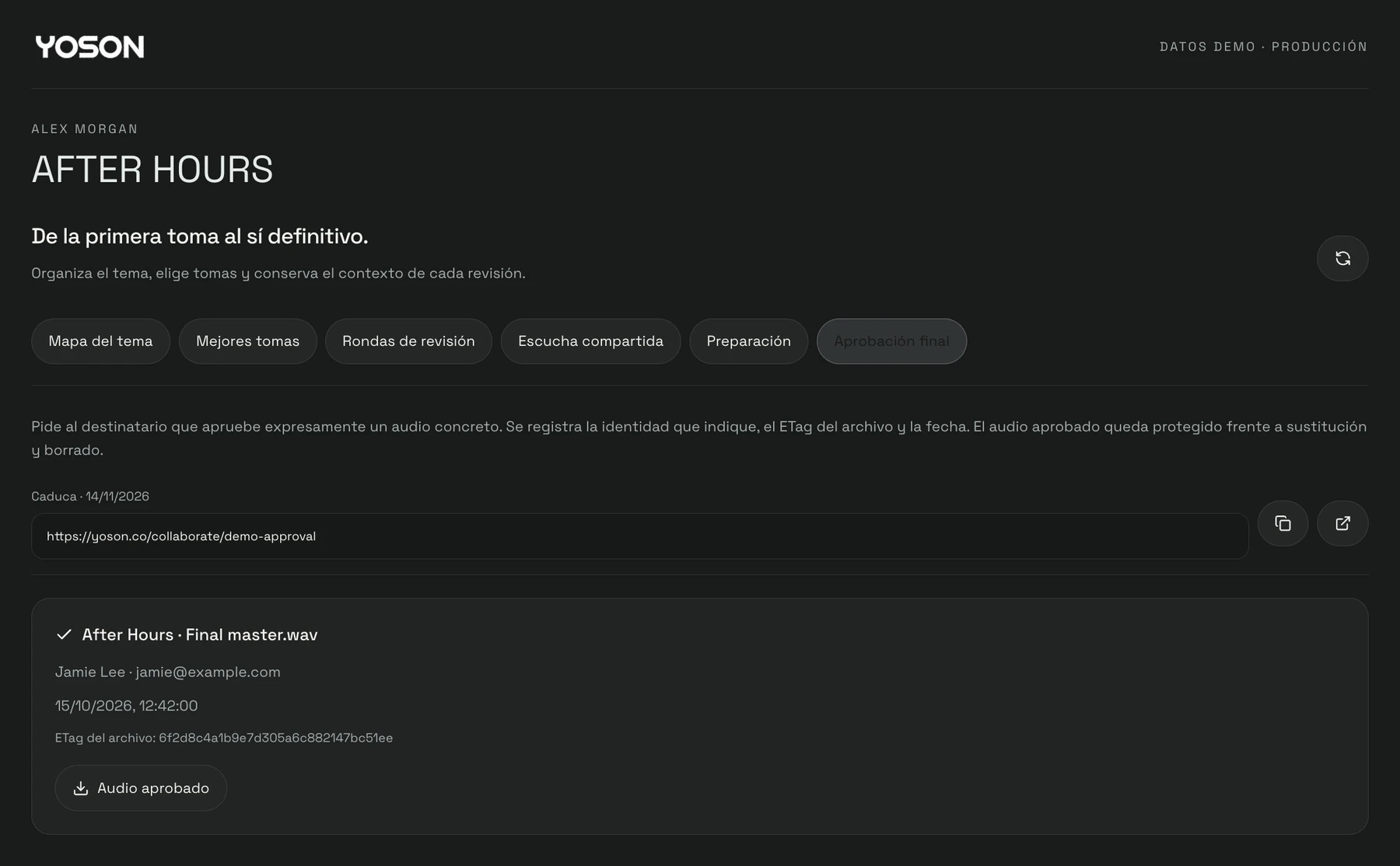Click Jamie Lee · jamie@example.com text
This screenshot has height=866, width=1400.
pos(168,672)
